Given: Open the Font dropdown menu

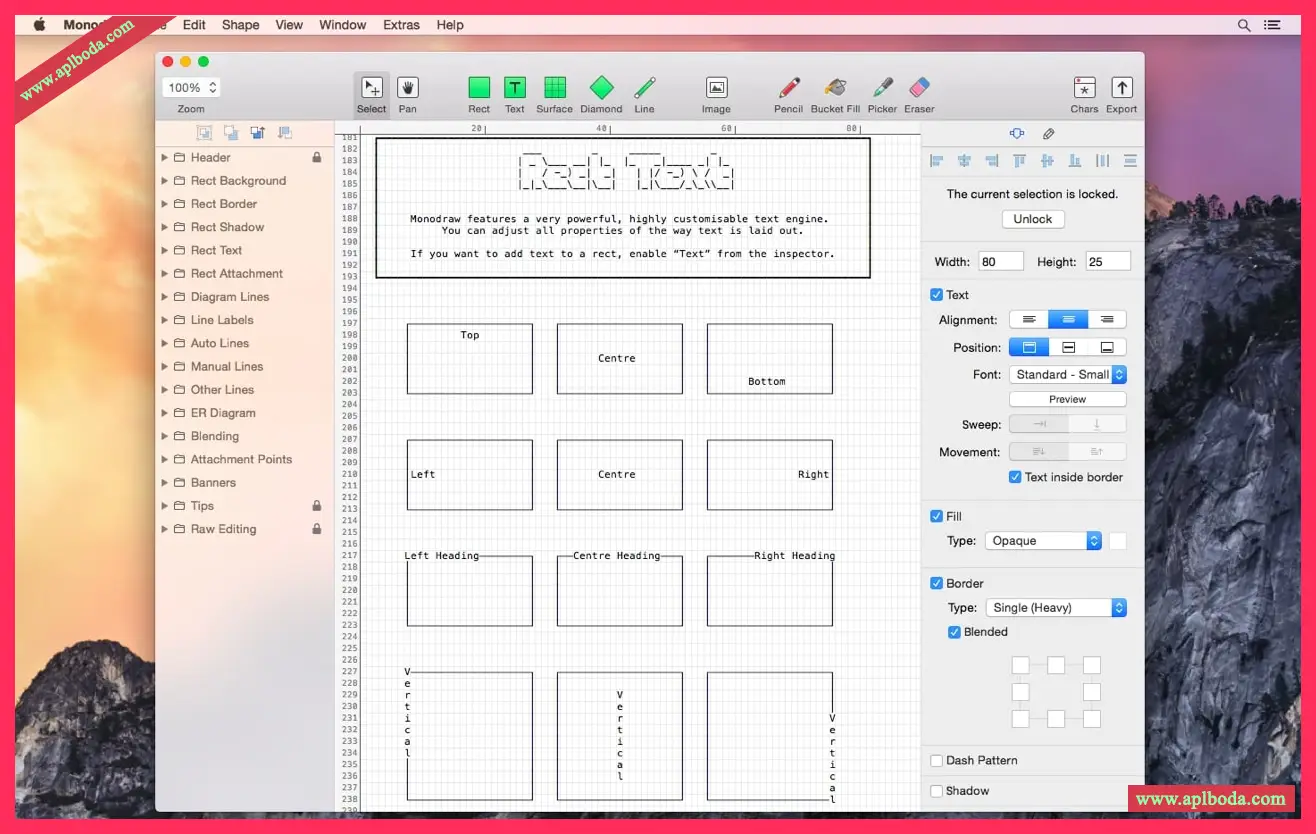Looking at the screenshot, I should (1067, 374).
